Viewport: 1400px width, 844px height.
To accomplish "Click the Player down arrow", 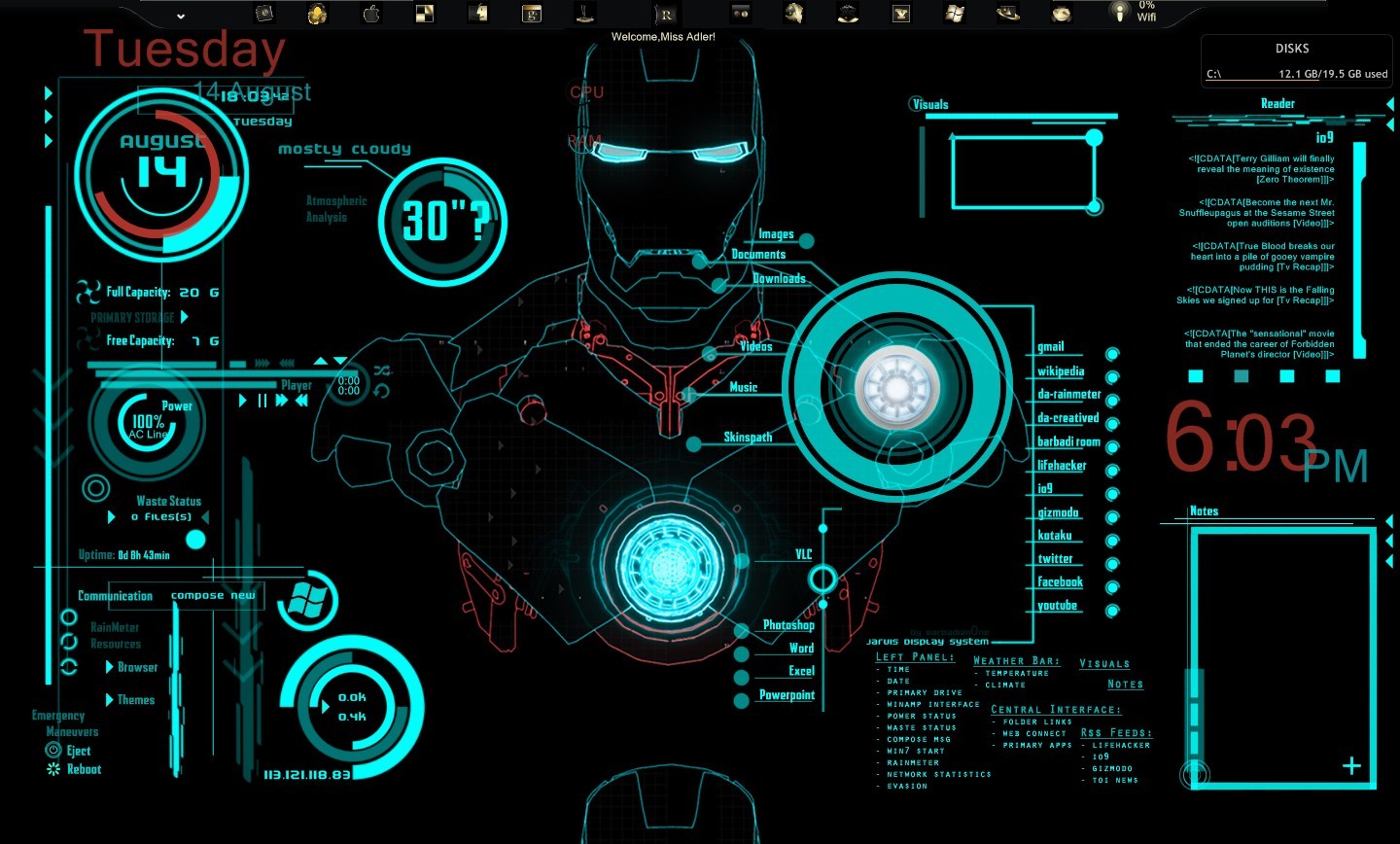I will pos(340,361).
